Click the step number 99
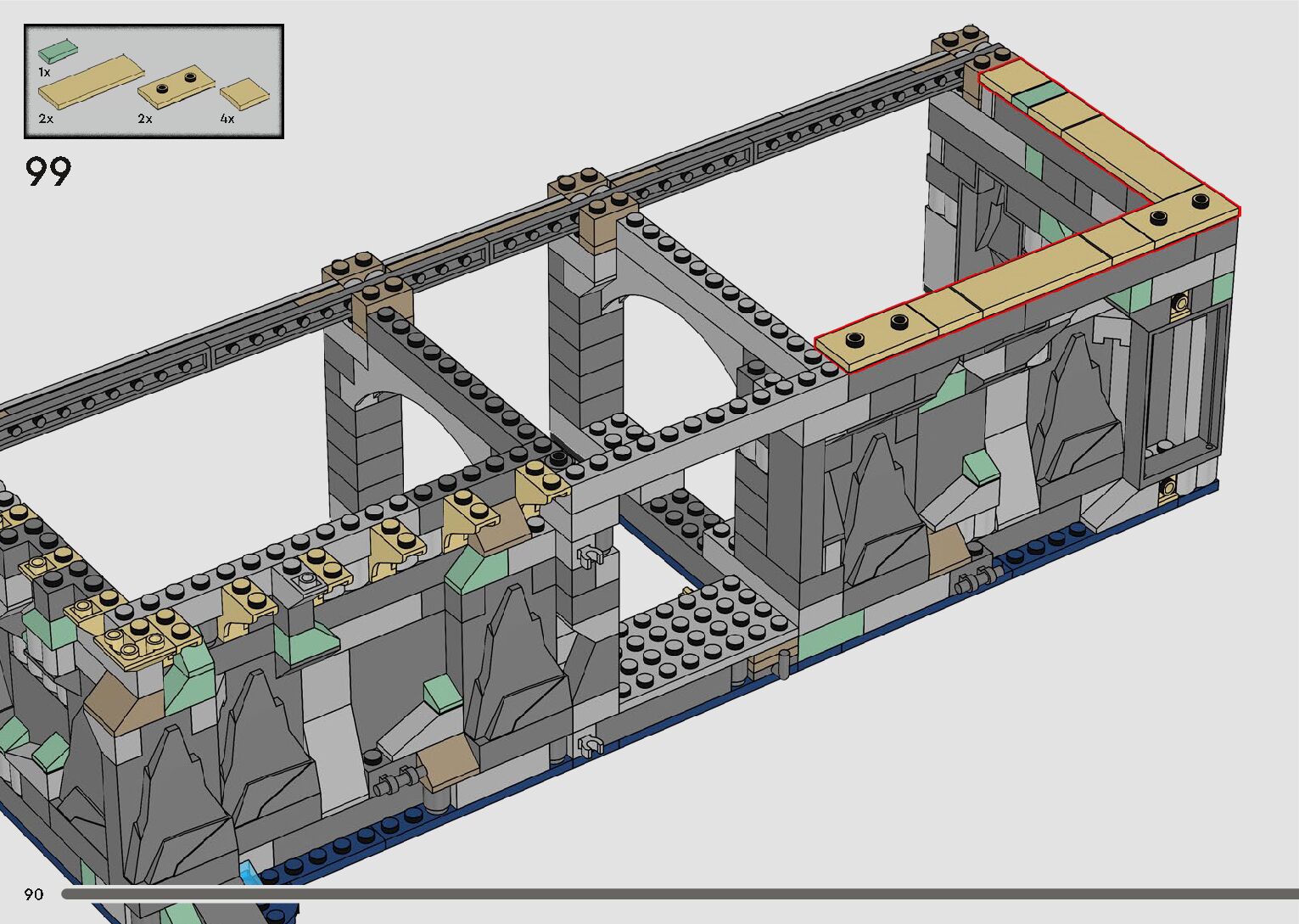The image size is (1299, 924). (x=48, y=172)
